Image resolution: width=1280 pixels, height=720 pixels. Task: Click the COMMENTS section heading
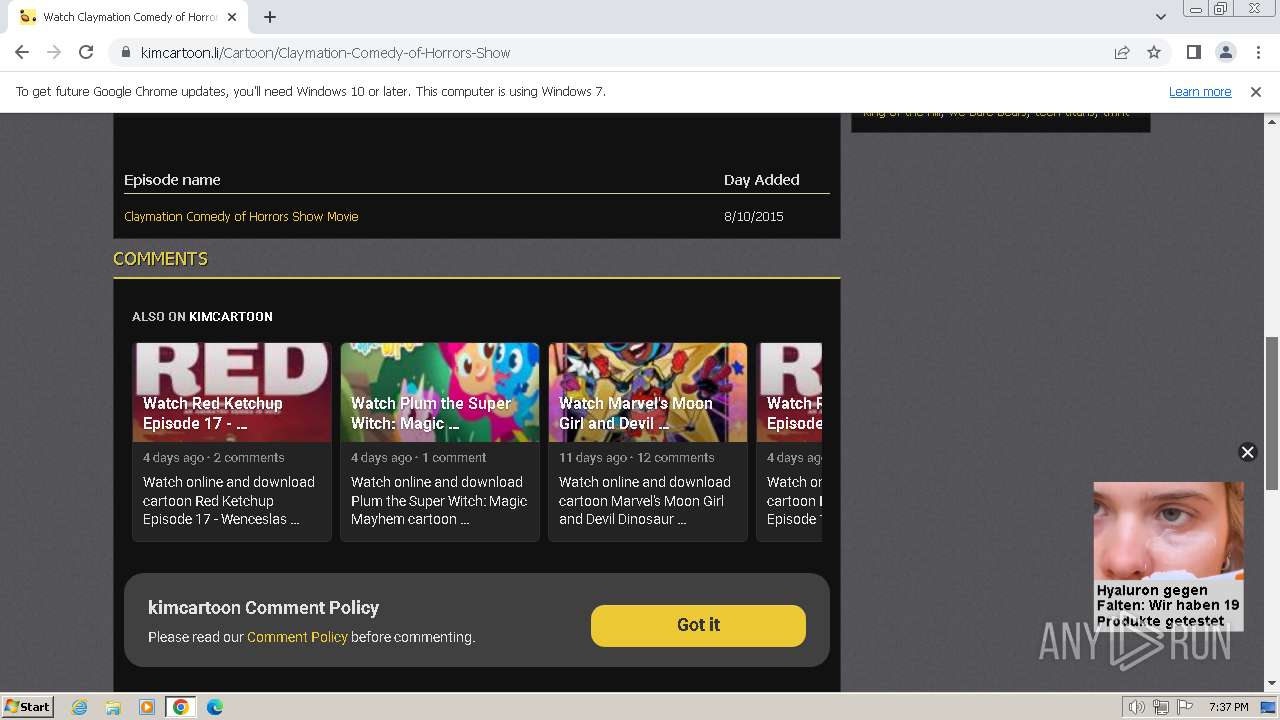point(160,258)
